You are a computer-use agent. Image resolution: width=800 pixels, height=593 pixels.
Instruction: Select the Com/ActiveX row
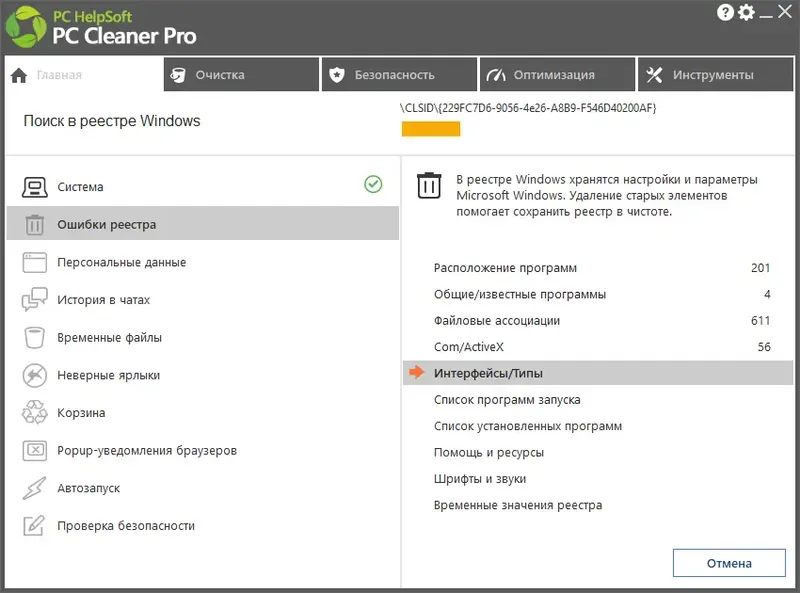pyautogui.click(x=598, y=347)
